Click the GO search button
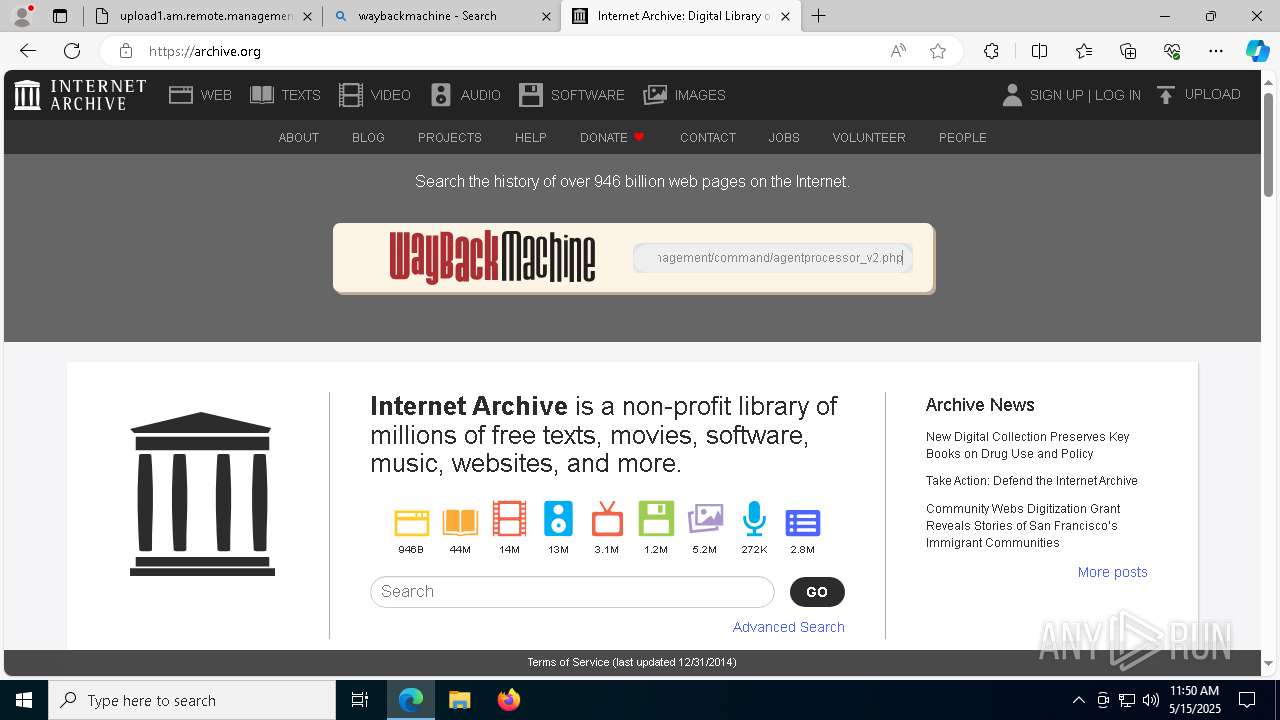 click(x=817, y=592)
